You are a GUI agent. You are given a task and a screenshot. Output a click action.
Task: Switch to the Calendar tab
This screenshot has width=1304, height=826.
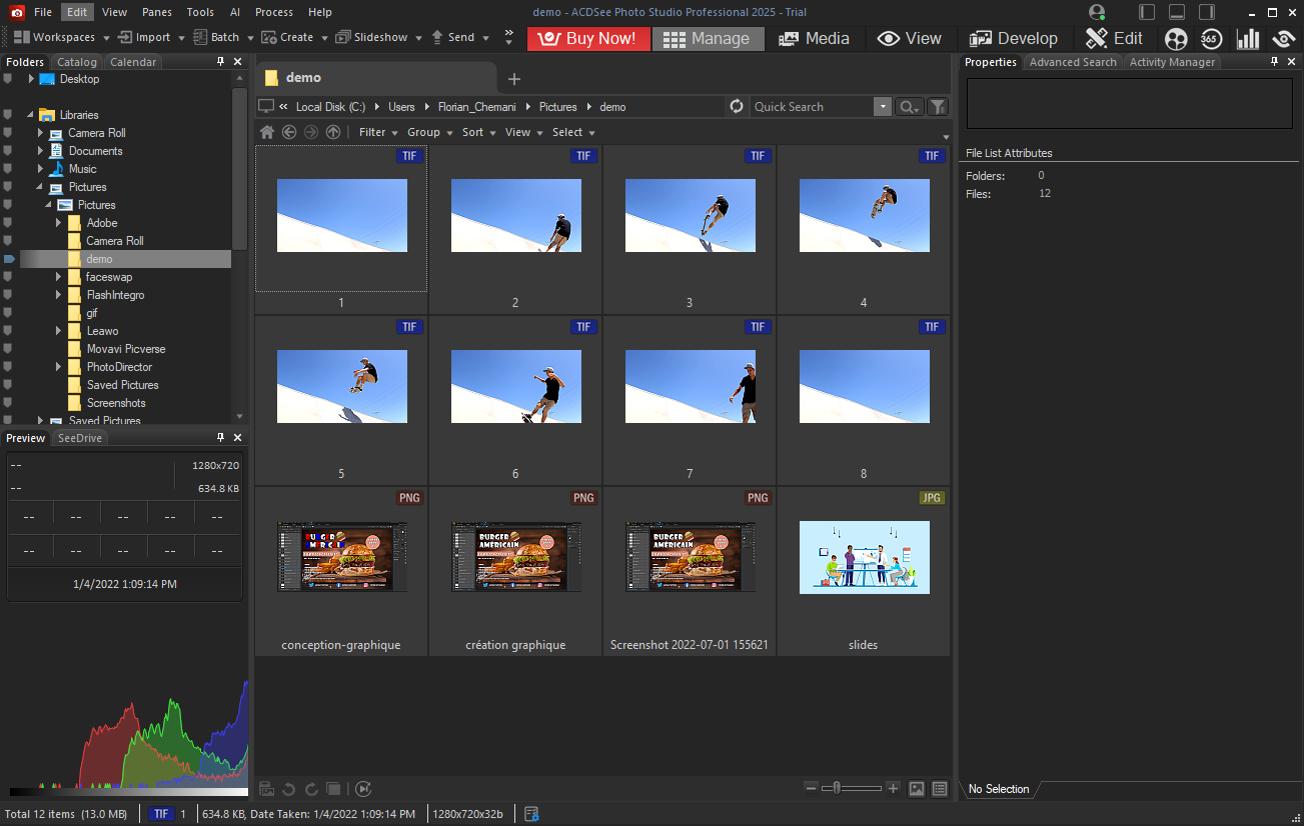point(132,61)
